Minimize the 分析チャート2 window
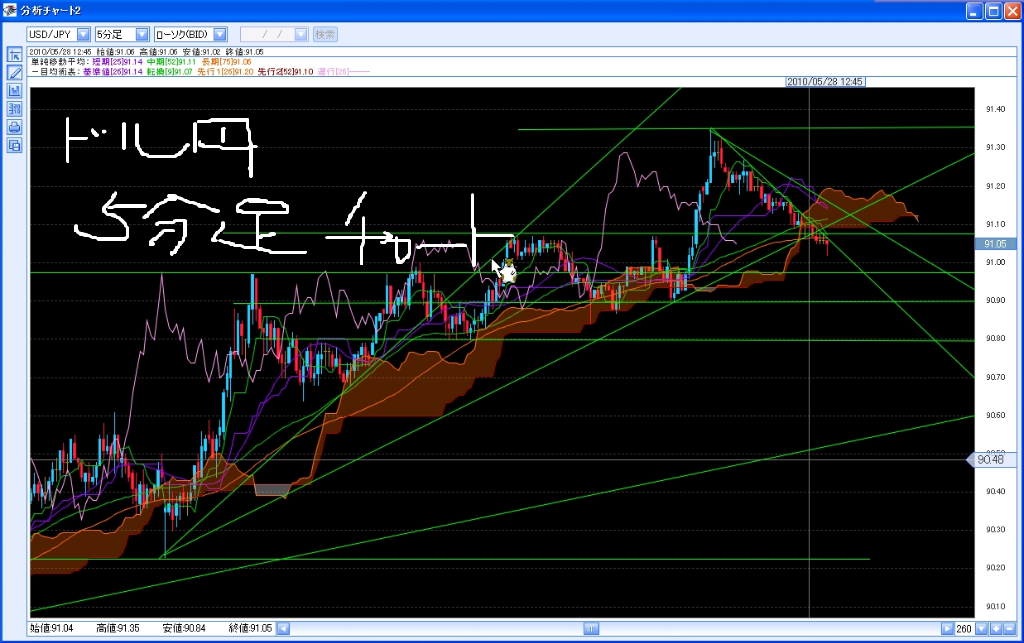The image size is (1024, 643). pos(974,11)
